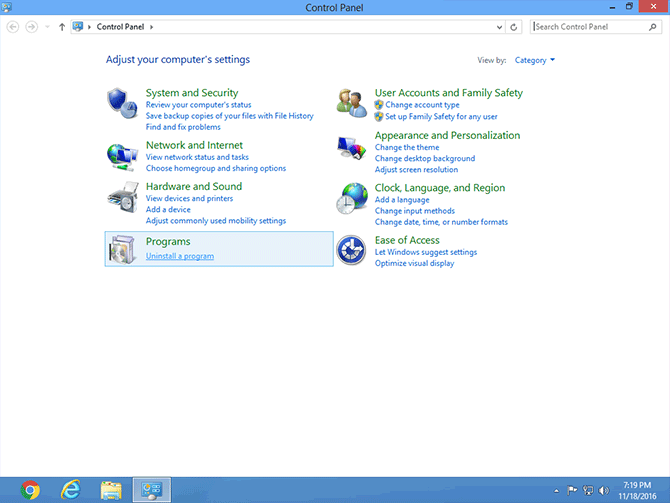
Task: Refresh the Control Panel view
Action: [514, 27]
